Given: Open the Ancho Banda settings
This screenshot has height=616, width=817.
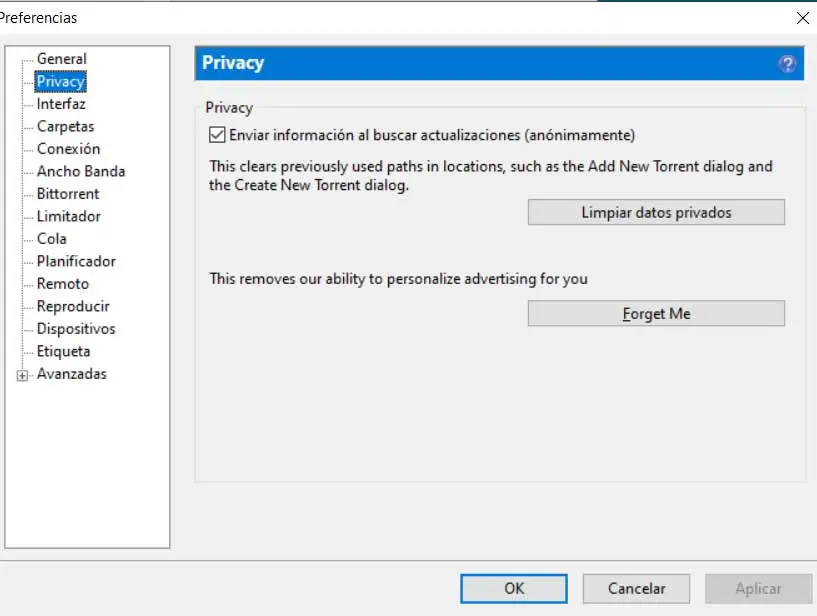Looking at the screenshot, I should point(80,171).
